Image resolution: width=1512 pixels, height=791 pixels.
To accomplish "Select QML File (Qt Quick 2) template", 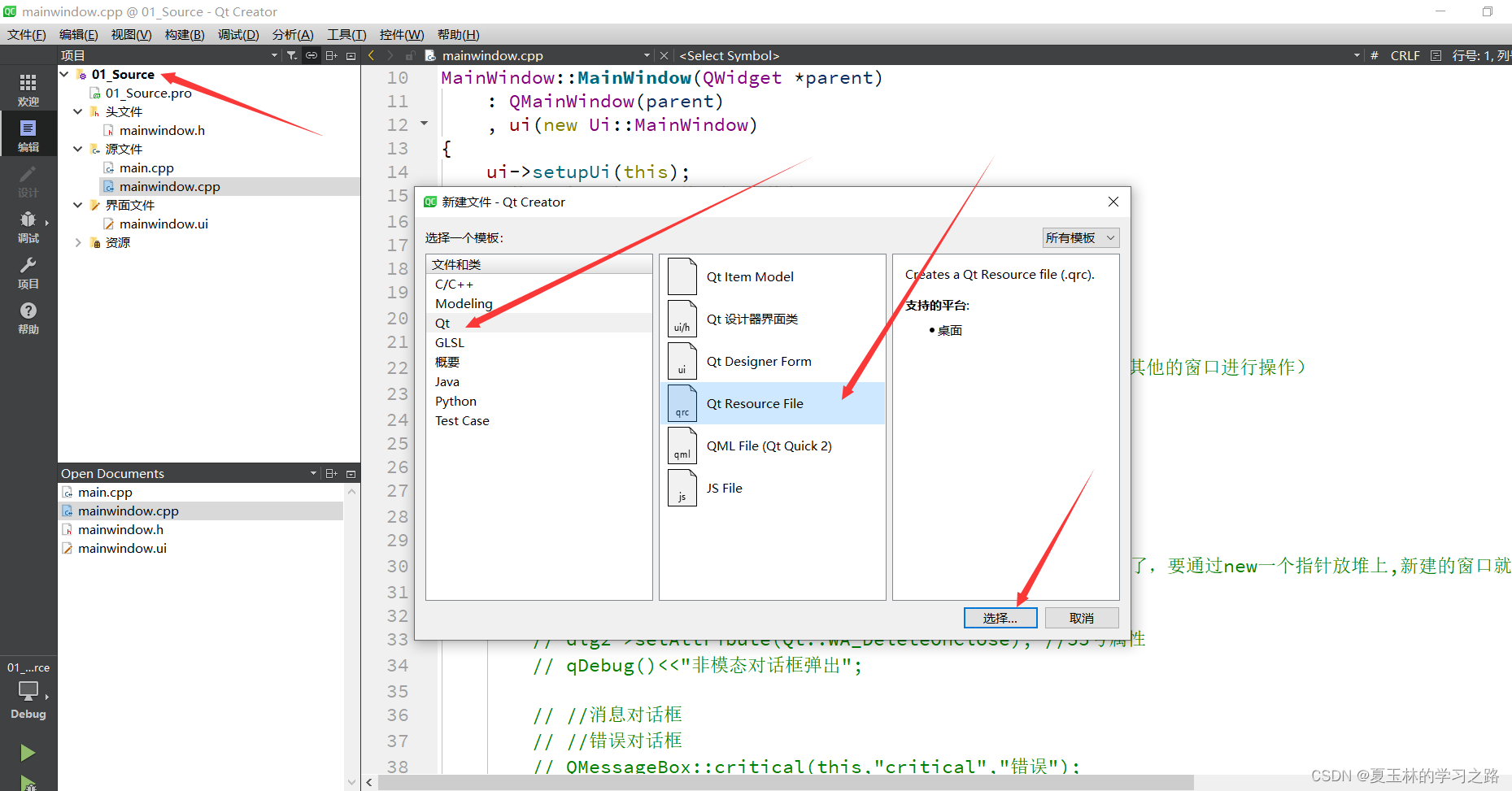I will click(773, 445).
